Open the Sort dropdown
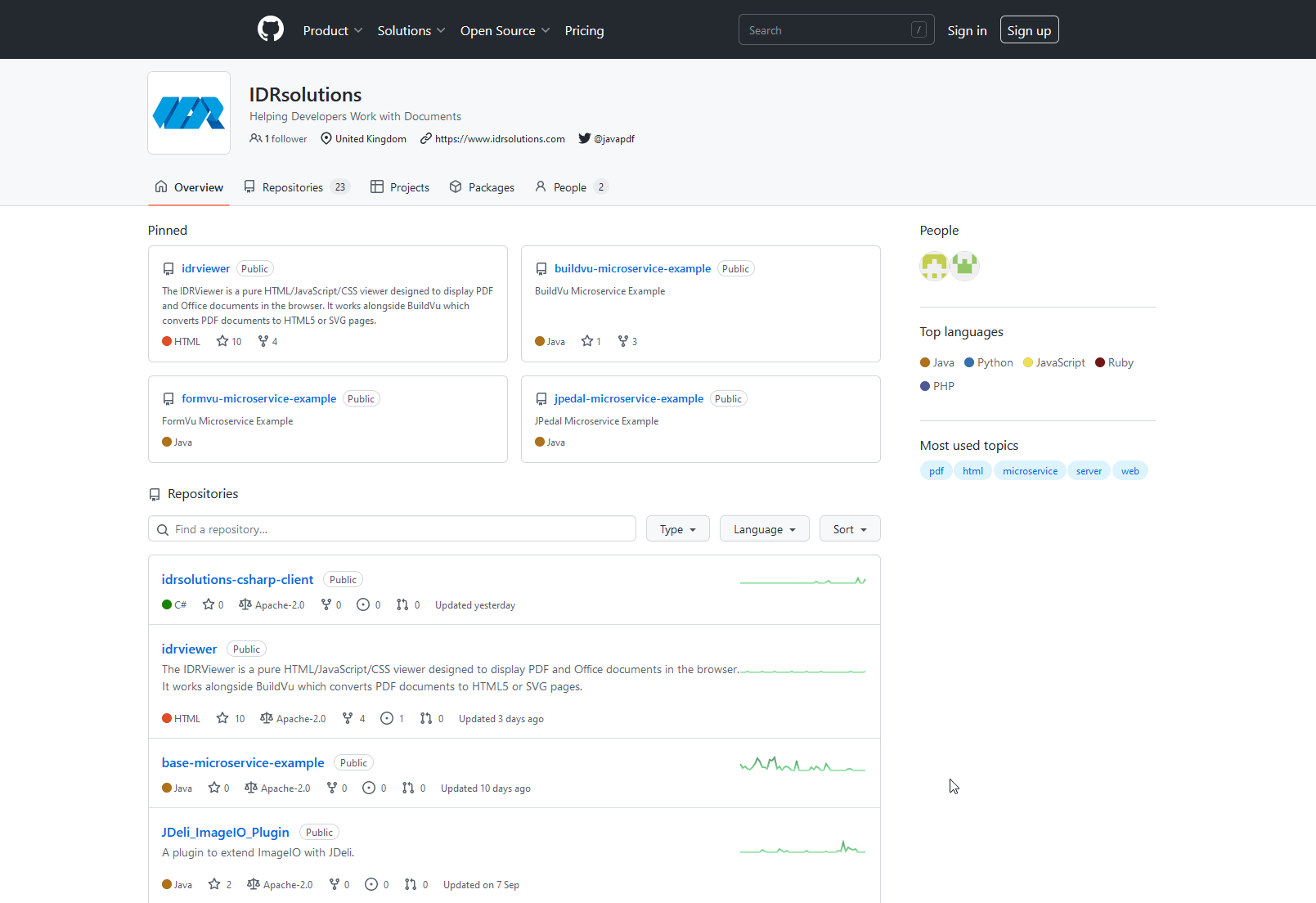Image resolution: width=1316 pixels, height=903 pixels. point(849,528)
